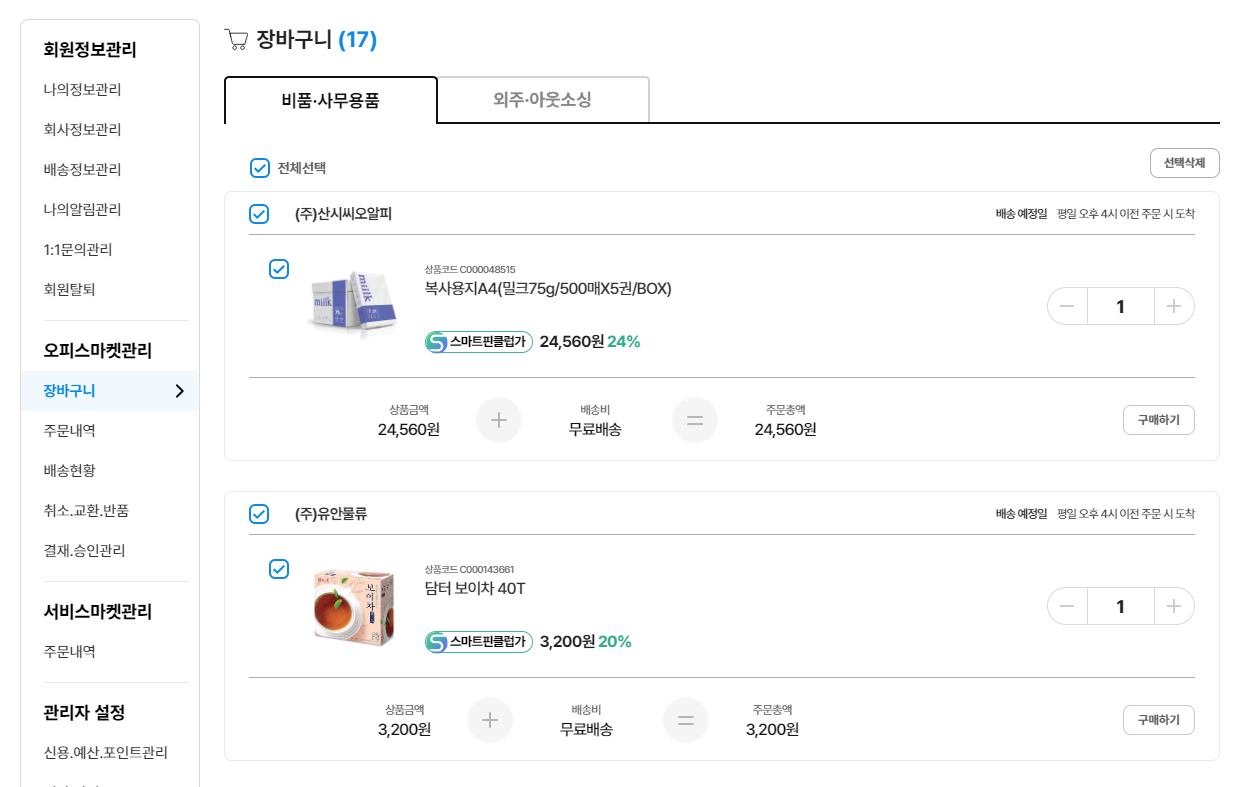Uncheck the (주)유안물류 seller checkbox

[x=259, y=514]
